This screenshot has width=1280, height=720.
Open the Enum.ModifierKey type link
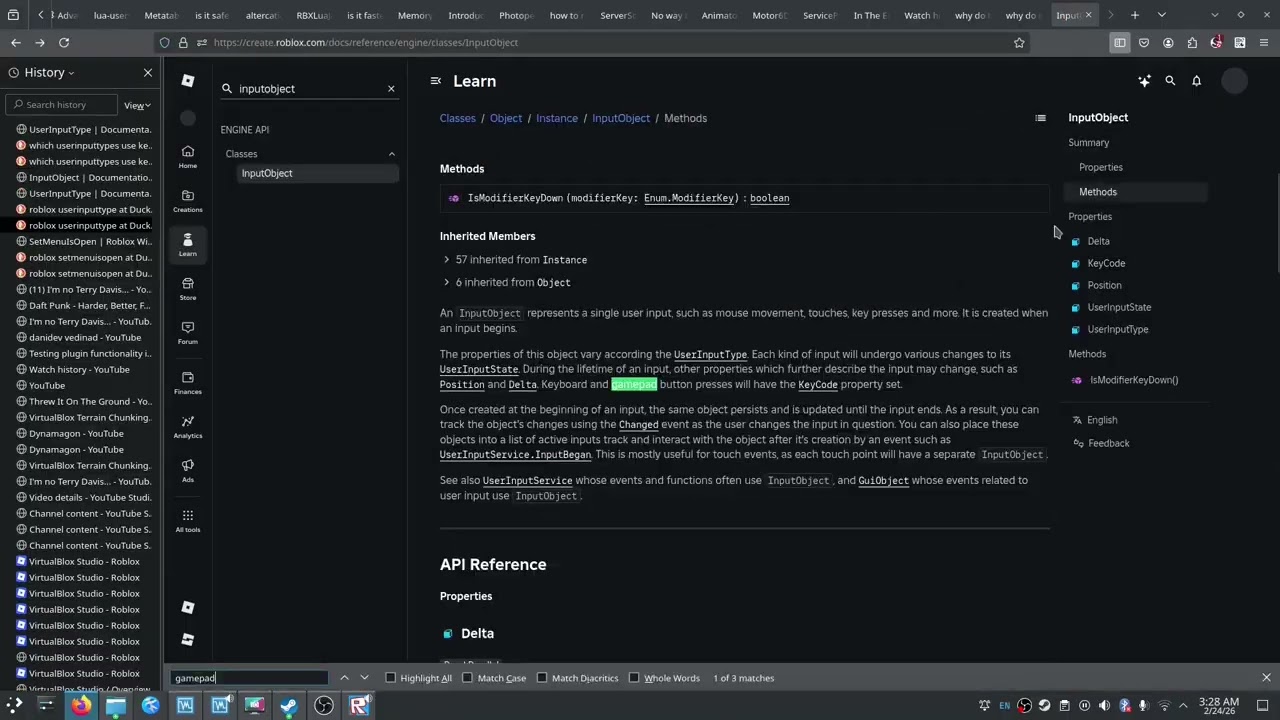[x=690, y=198]
